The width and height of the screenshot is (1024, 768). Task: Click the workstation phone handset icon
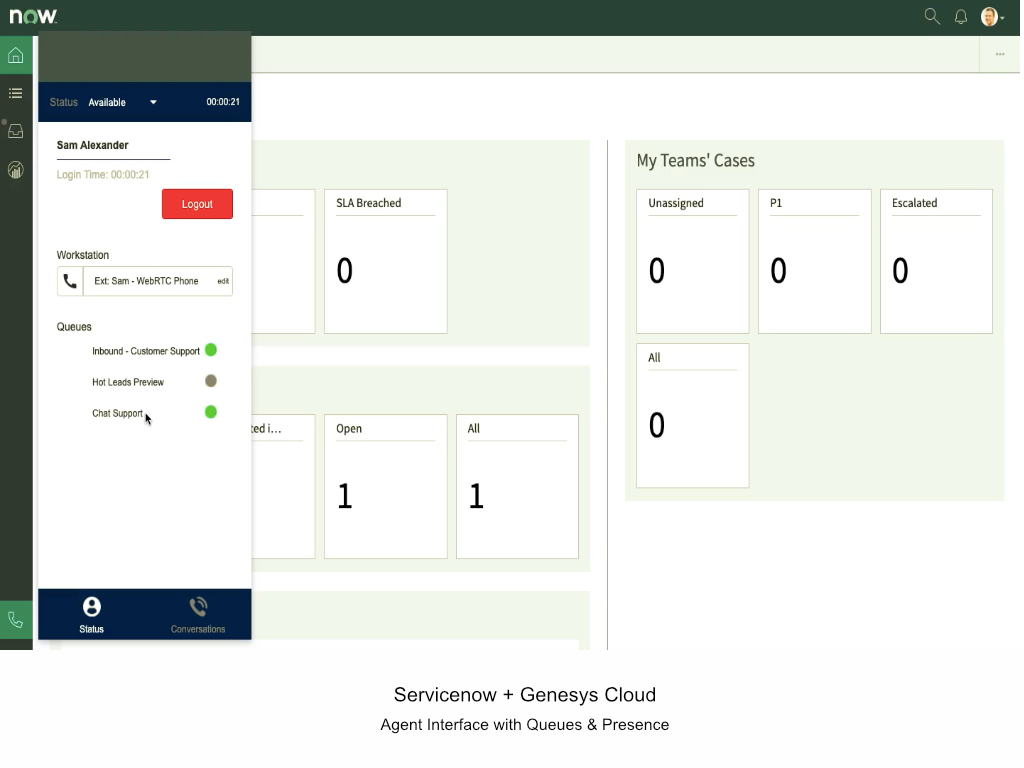[70, 282]
